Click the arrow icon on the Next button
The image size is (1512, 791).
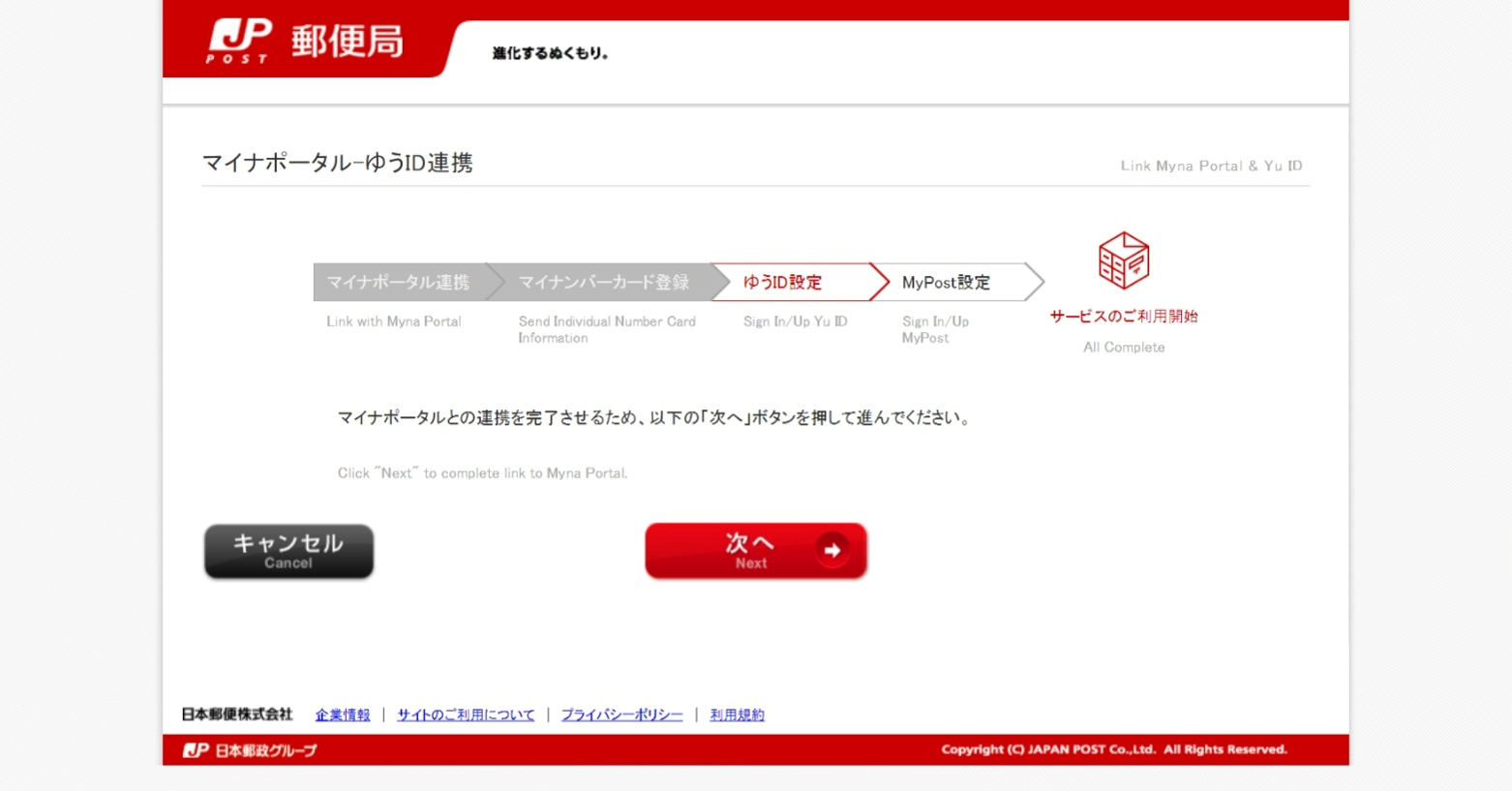pyautogui.click(x=832, y=550)
